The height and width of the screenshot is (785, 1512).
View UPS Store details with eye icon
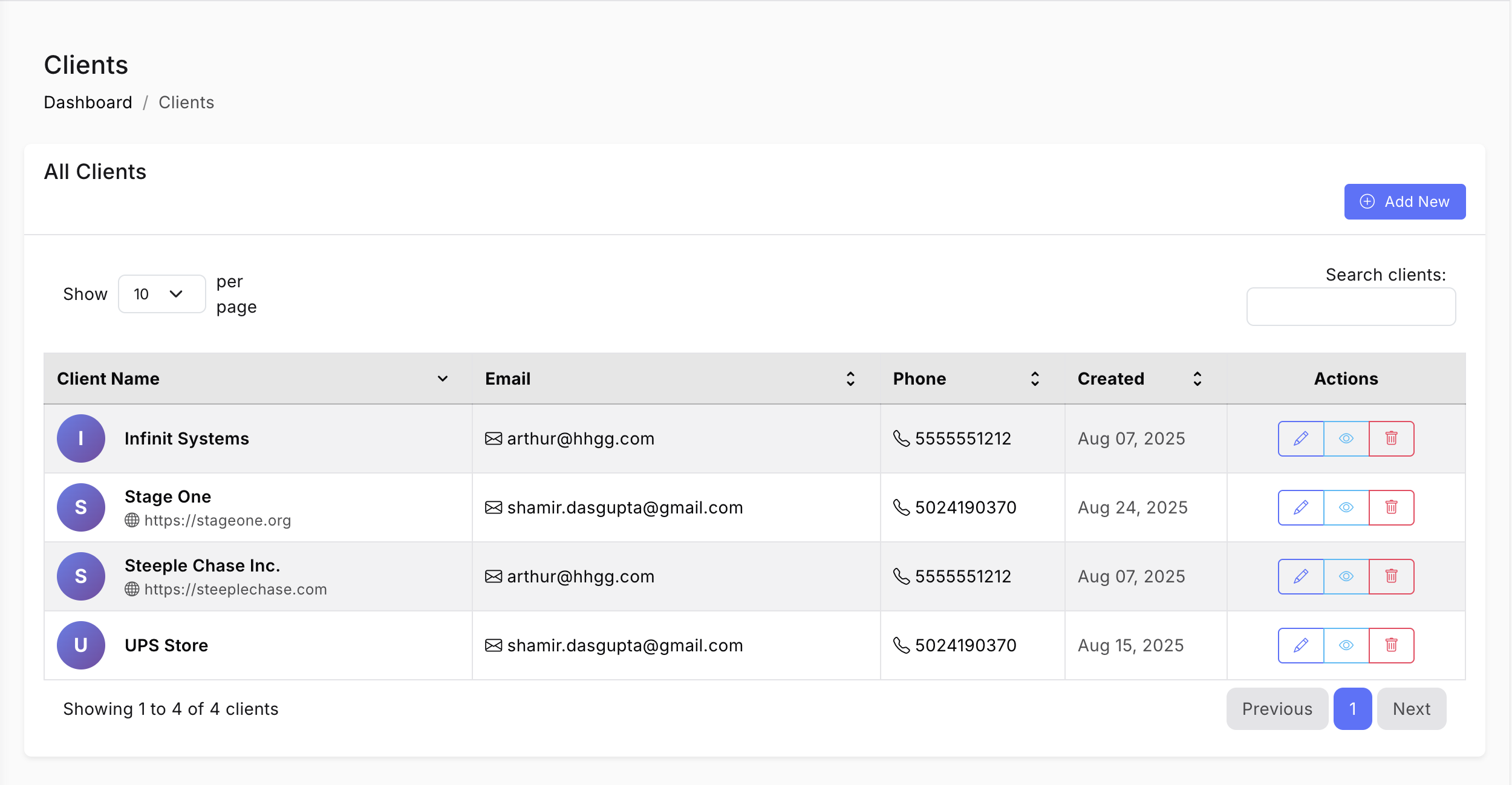coord(1346,645)
